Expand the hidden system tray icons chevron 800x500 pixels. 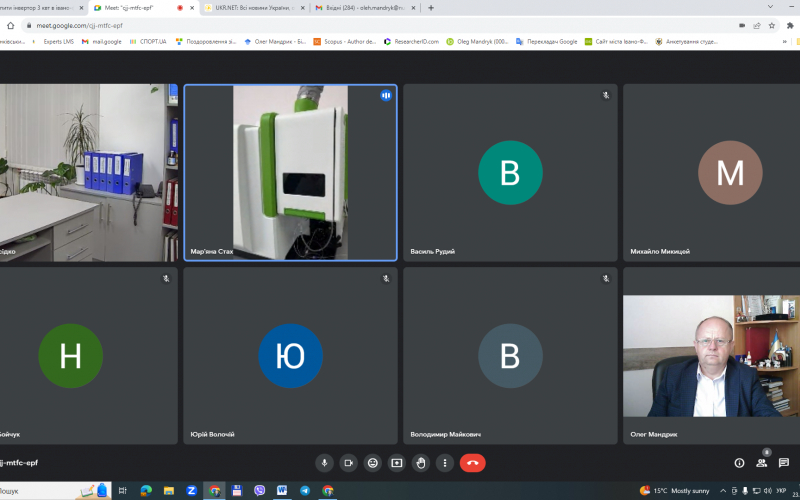[723, 491]
